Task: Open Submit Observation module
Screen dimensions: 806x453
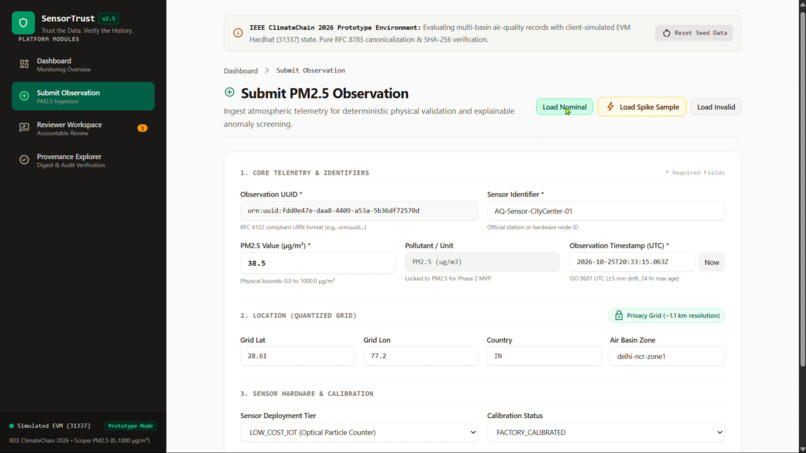Action: click(x=83, y=96)
